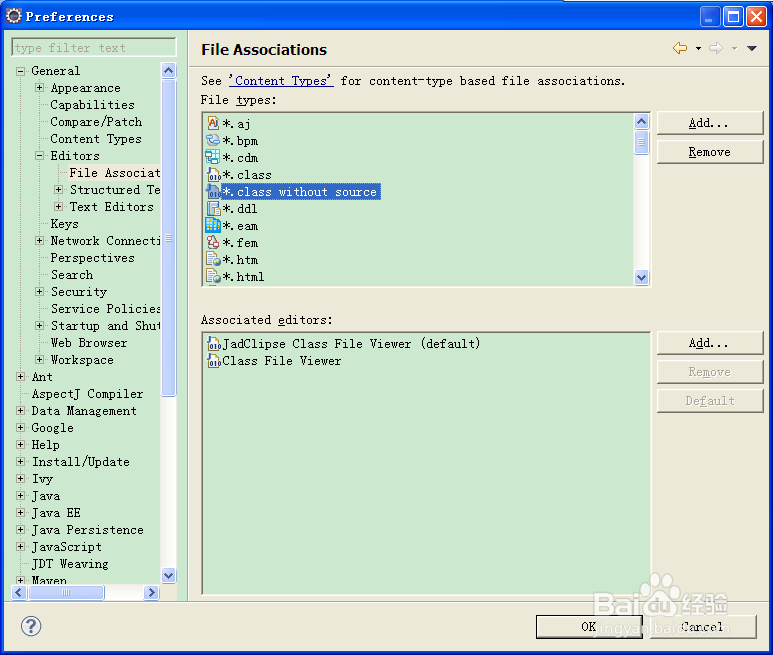Select the JDT Weaving page
This screenshot has width=773, height=655.
click(x=70, y=564)
